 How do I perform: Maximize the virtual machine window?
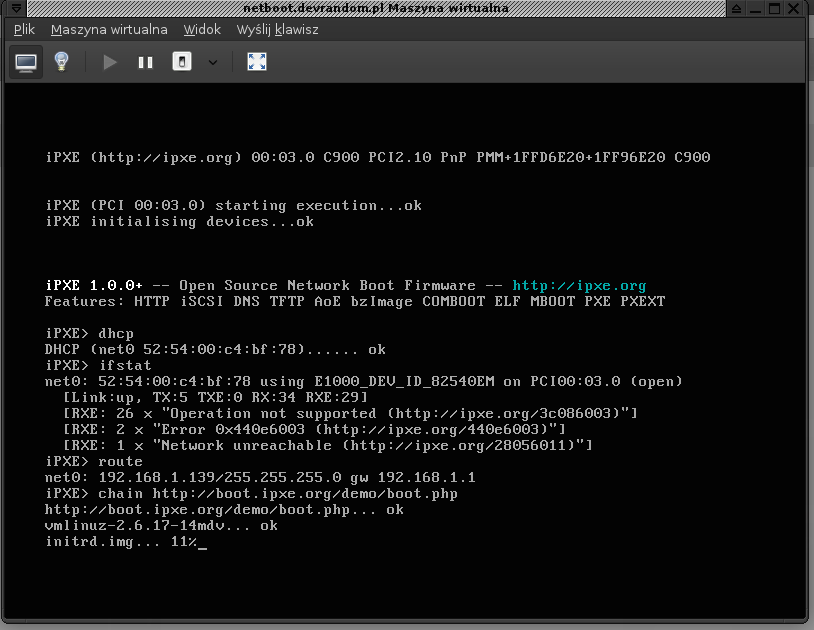[774, 8]
